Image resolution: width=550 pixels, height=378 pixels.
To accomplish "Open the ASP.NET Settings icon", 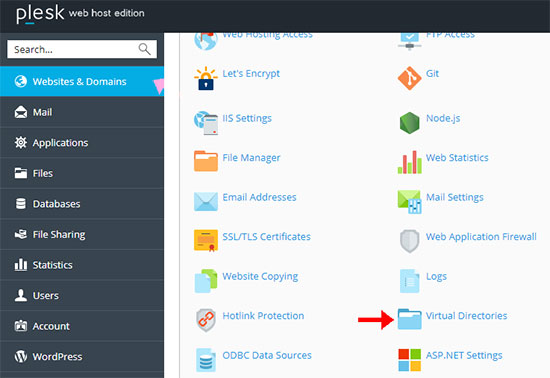I will (409, 360).
